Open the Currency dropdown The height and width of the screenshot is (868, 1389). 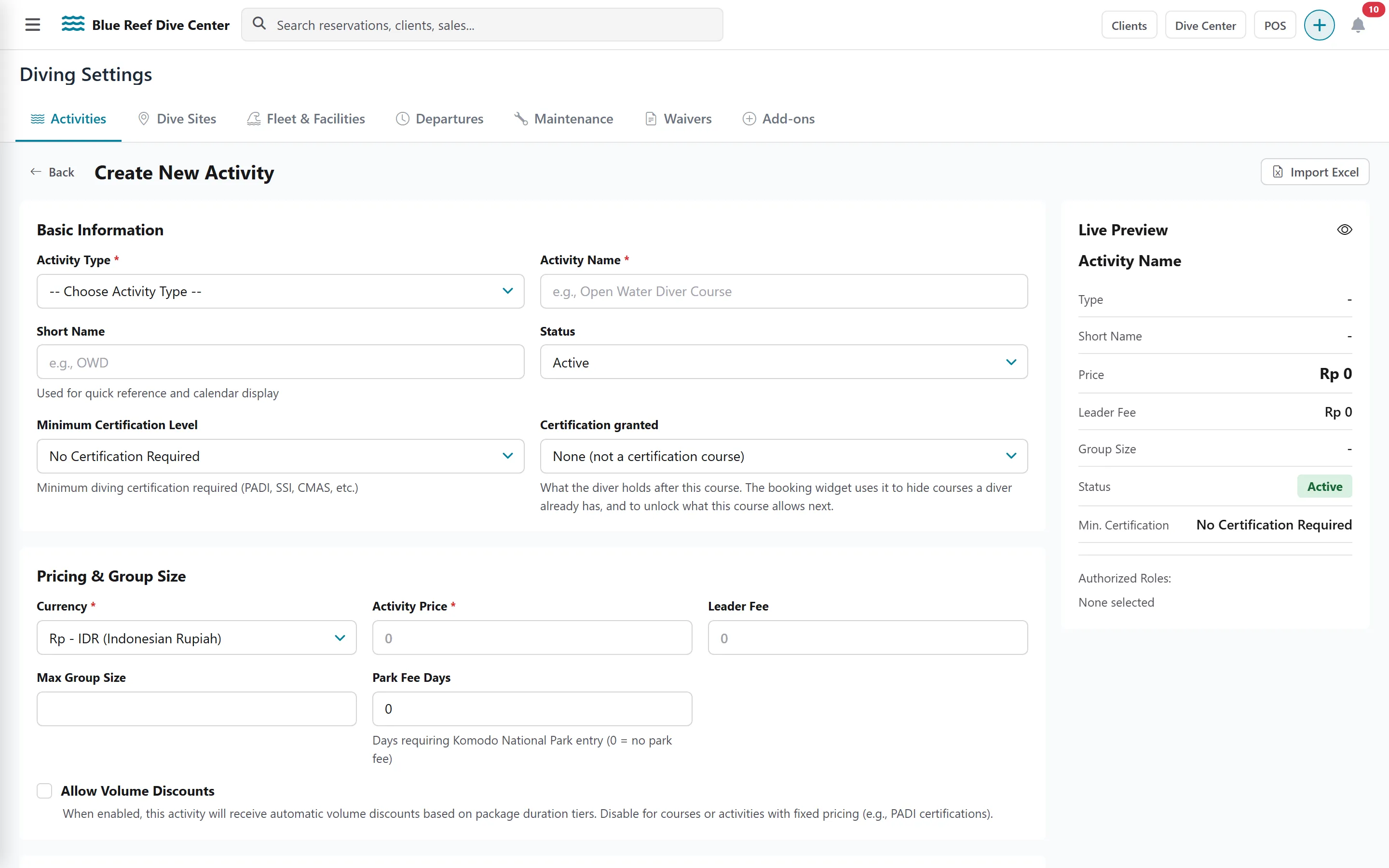[196, 638]
